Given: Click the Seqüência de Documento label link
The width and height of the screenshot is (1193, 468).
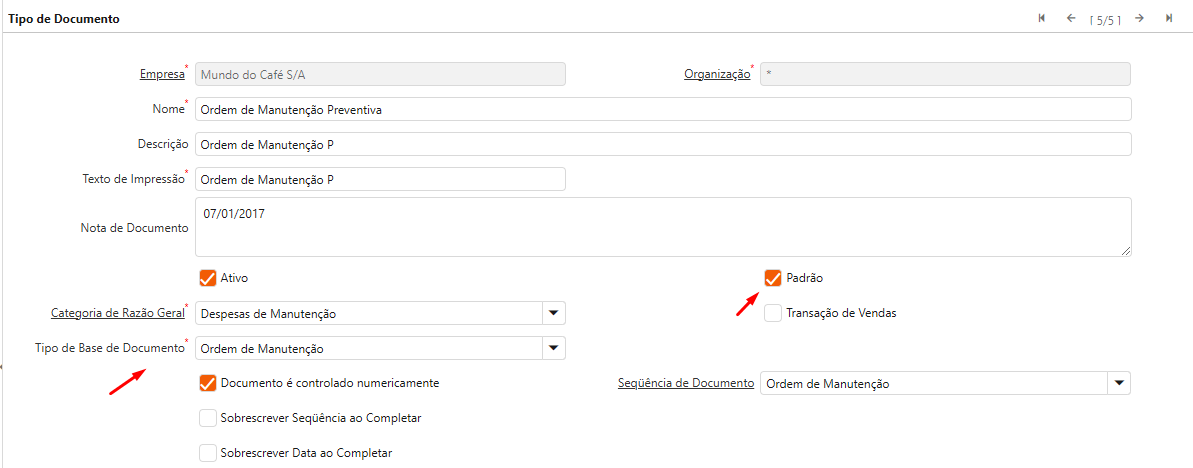Looking at the screenshot, I should coord(685,384).
